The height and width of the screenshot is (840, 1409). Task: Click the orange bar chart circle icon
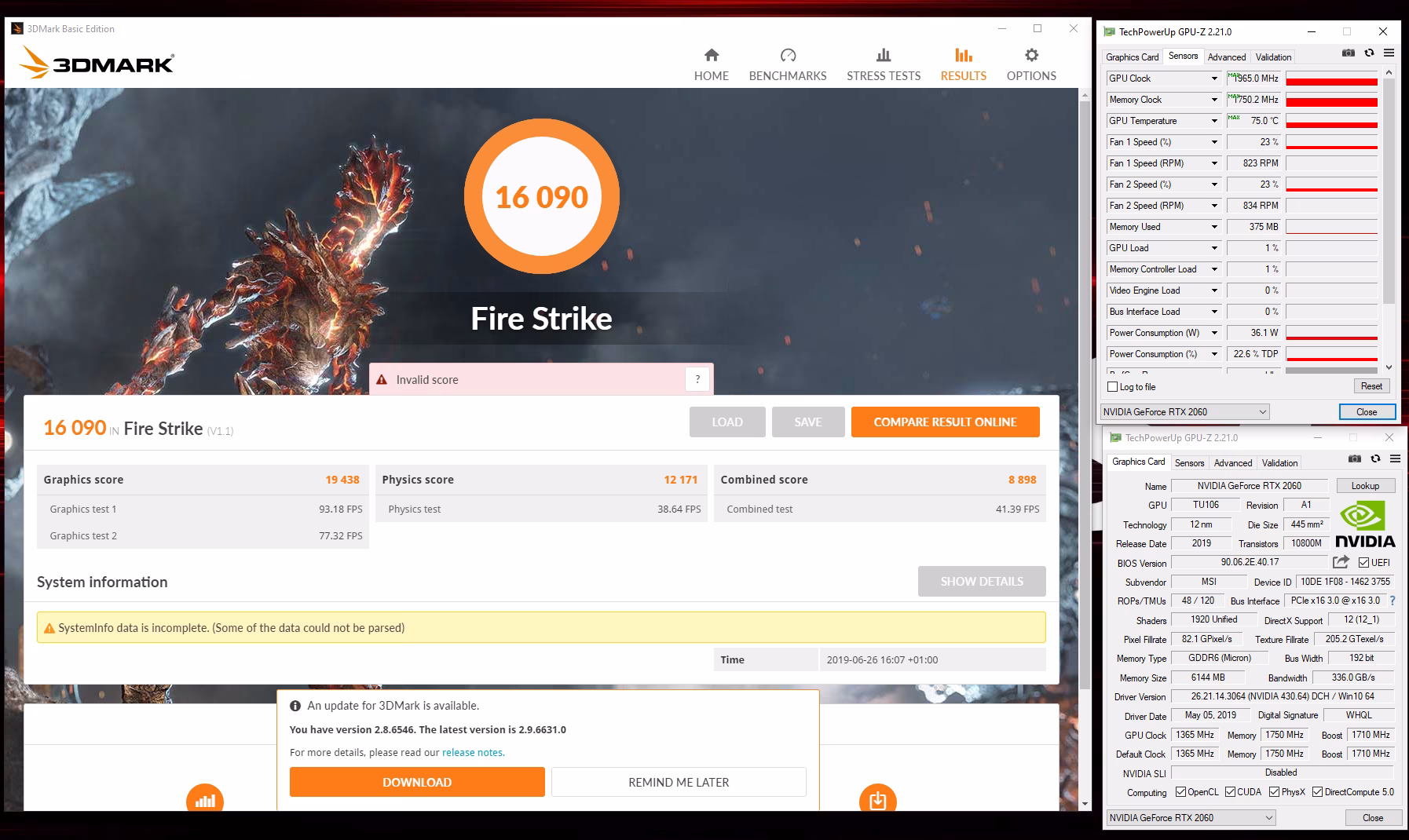(x=205, y=799)
